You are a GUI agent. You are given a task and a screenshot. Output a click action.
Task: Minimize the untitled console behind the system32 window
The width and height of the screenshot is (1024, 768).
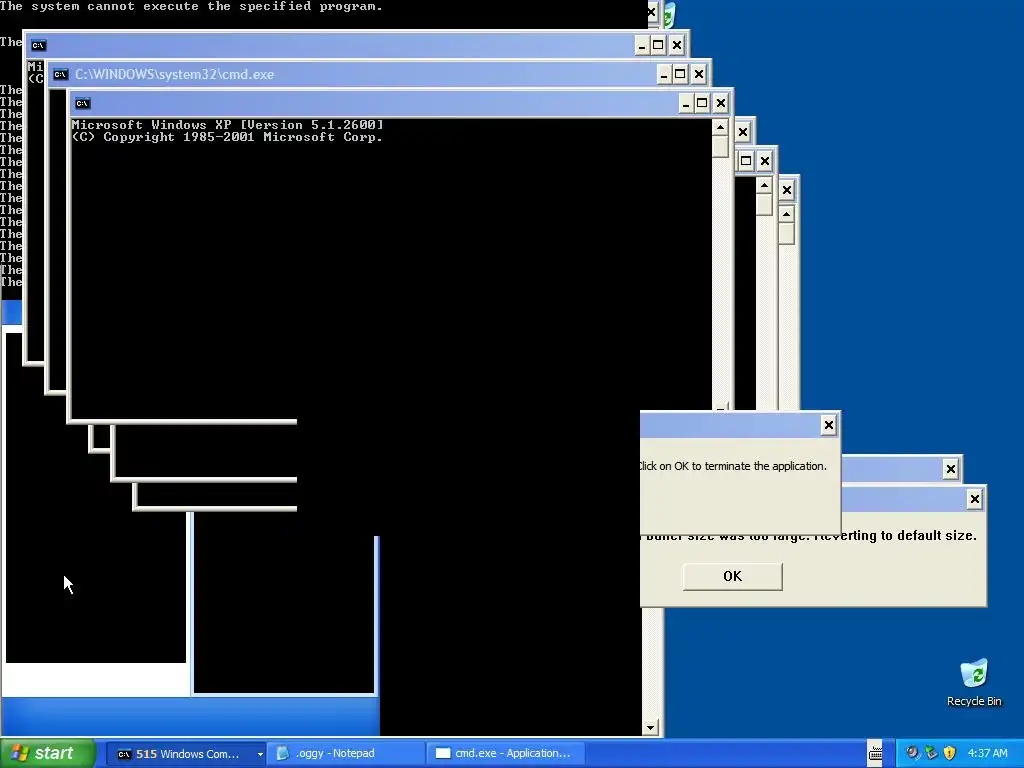(642, 45)
